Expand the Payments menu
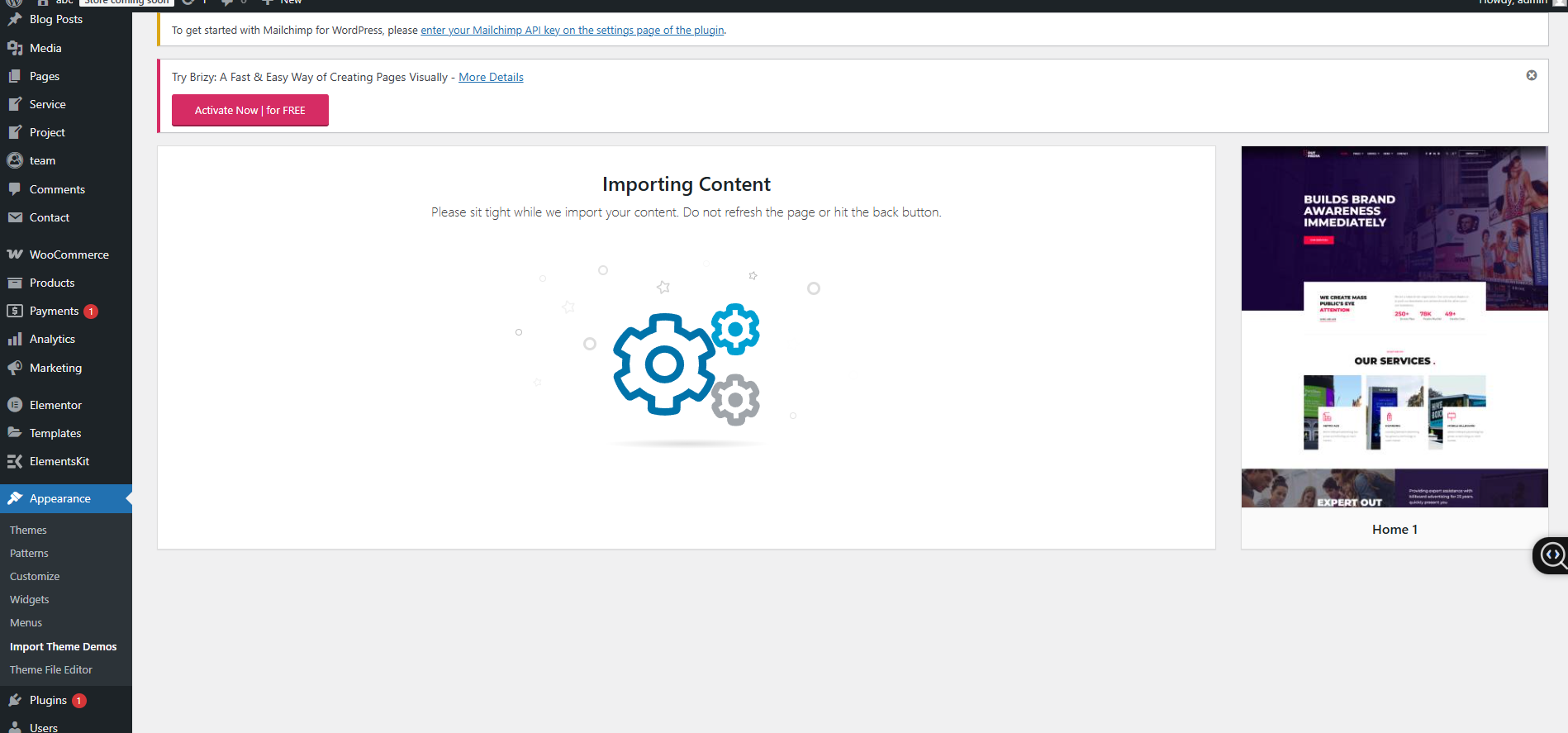 coord(54,311)
